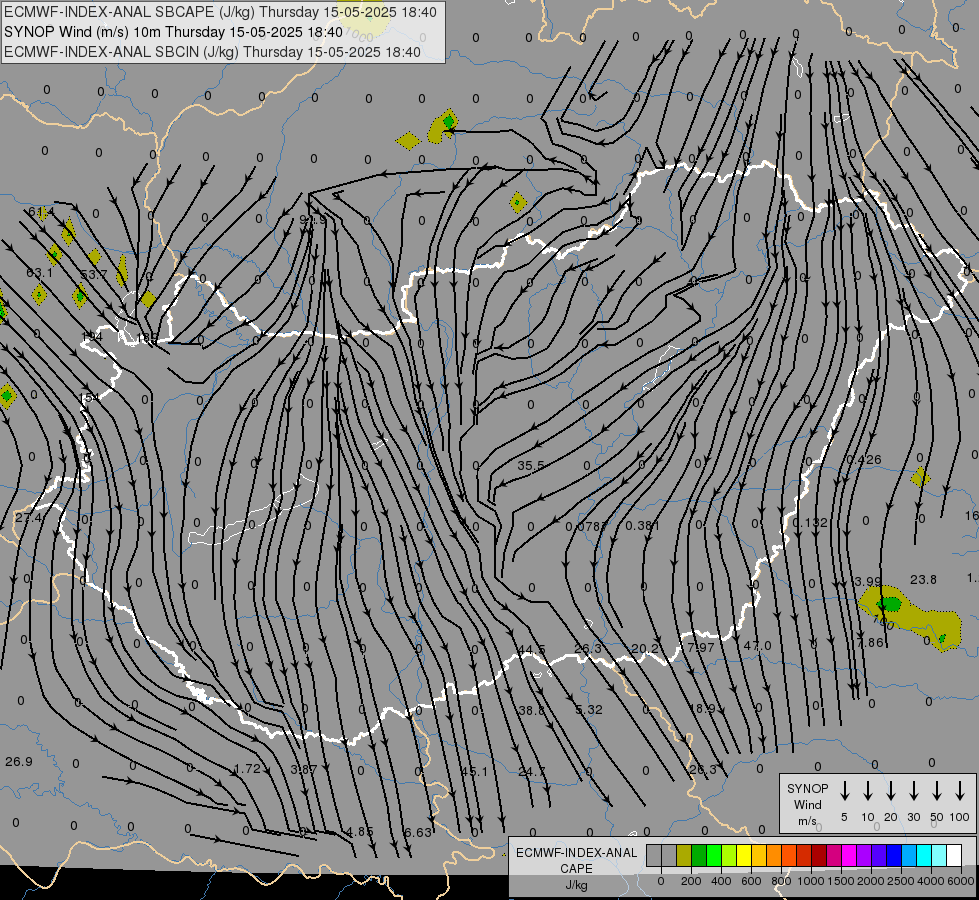Select the dark green CAPE legend swatch
Screen dimensions: 979x900
[x=699, y=856]
